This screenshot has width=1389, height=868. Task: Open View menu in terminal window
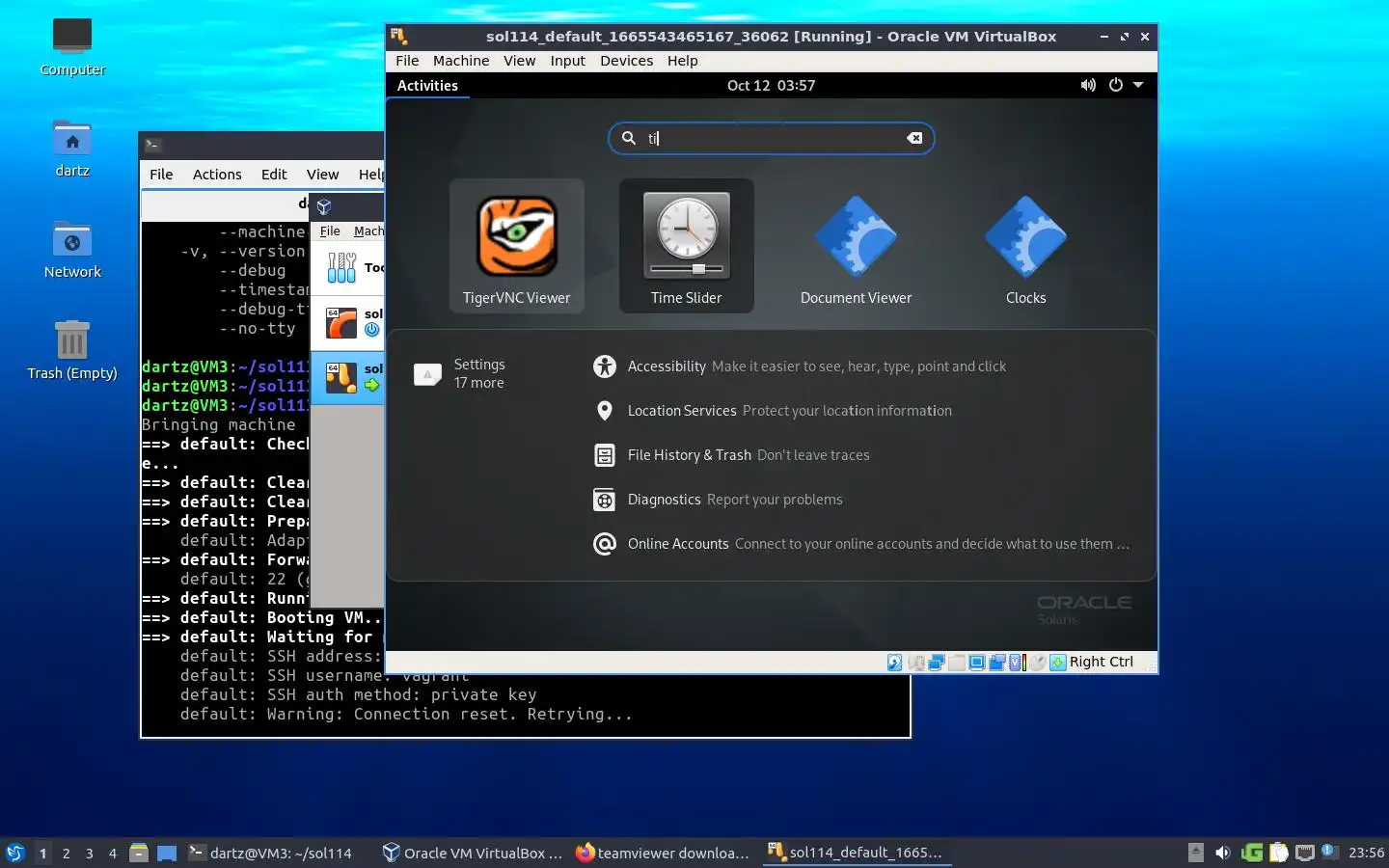pos(322,175)
